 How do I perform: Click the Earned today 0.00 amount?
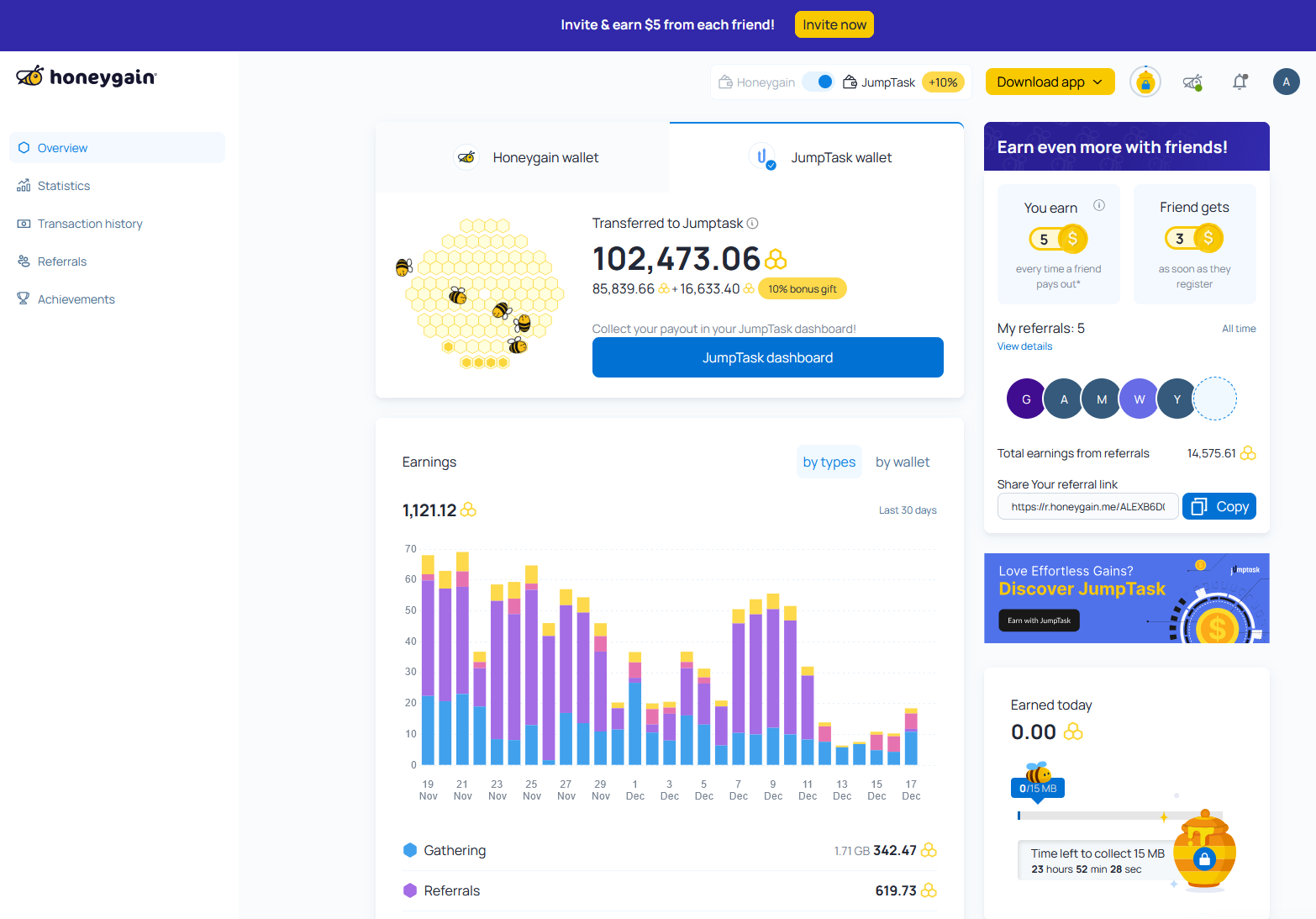coord(1033,732)
